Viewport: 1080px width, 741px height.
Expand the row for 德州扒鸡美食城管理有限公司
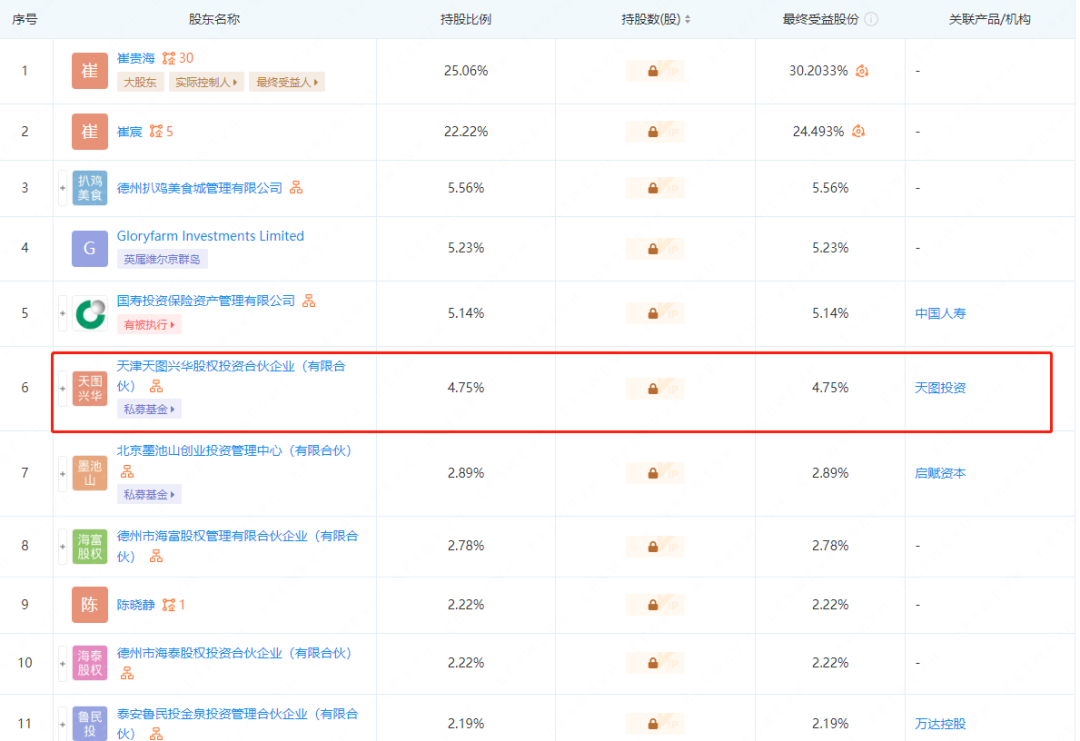coord(63,188)
